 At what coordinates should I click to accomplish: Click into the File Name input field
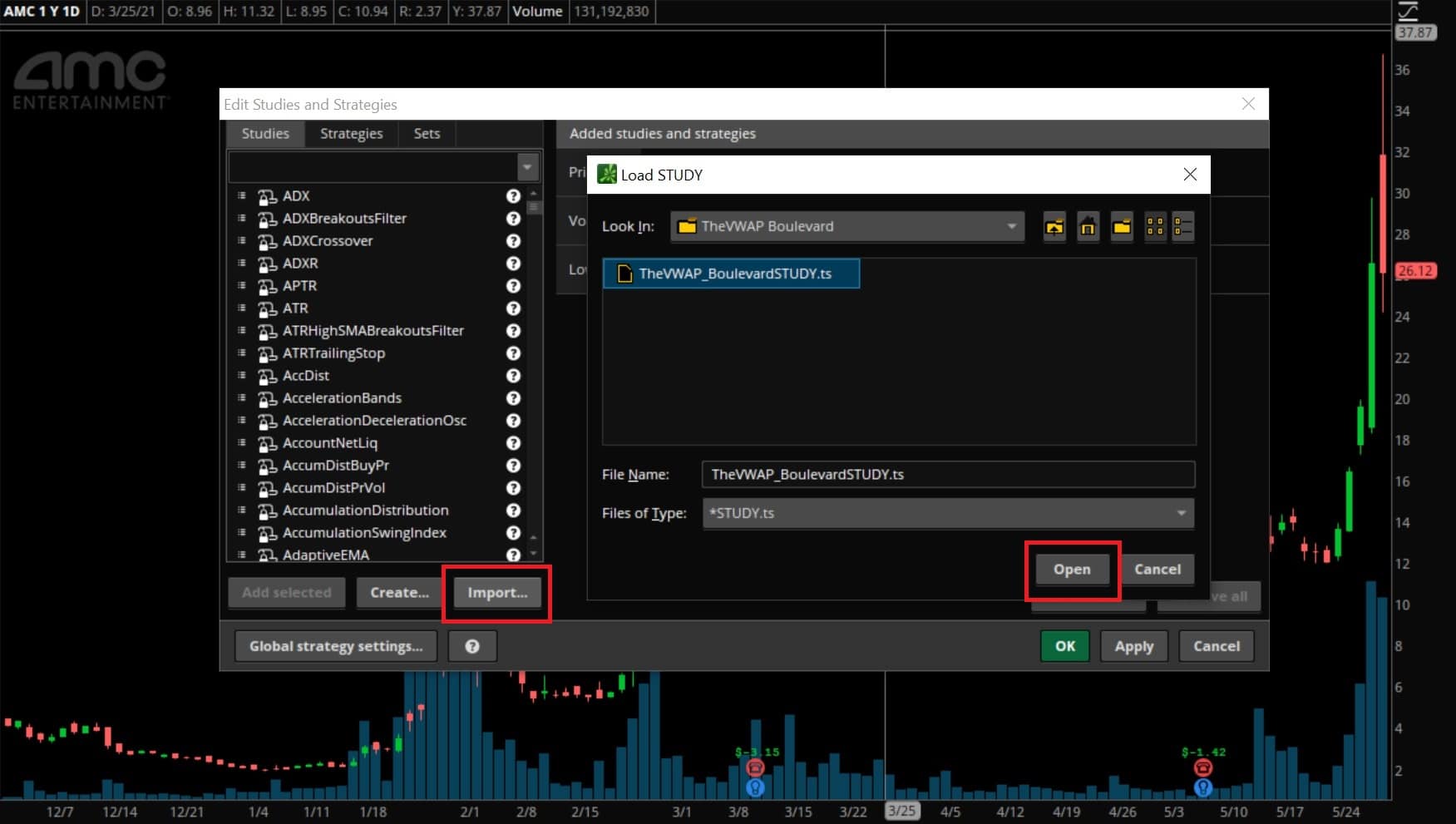(x=948, y=475)
